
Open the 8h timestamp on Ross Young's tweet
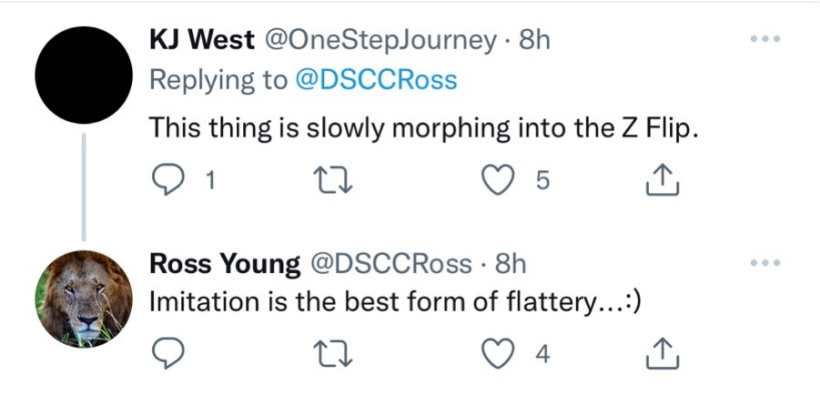510,264
